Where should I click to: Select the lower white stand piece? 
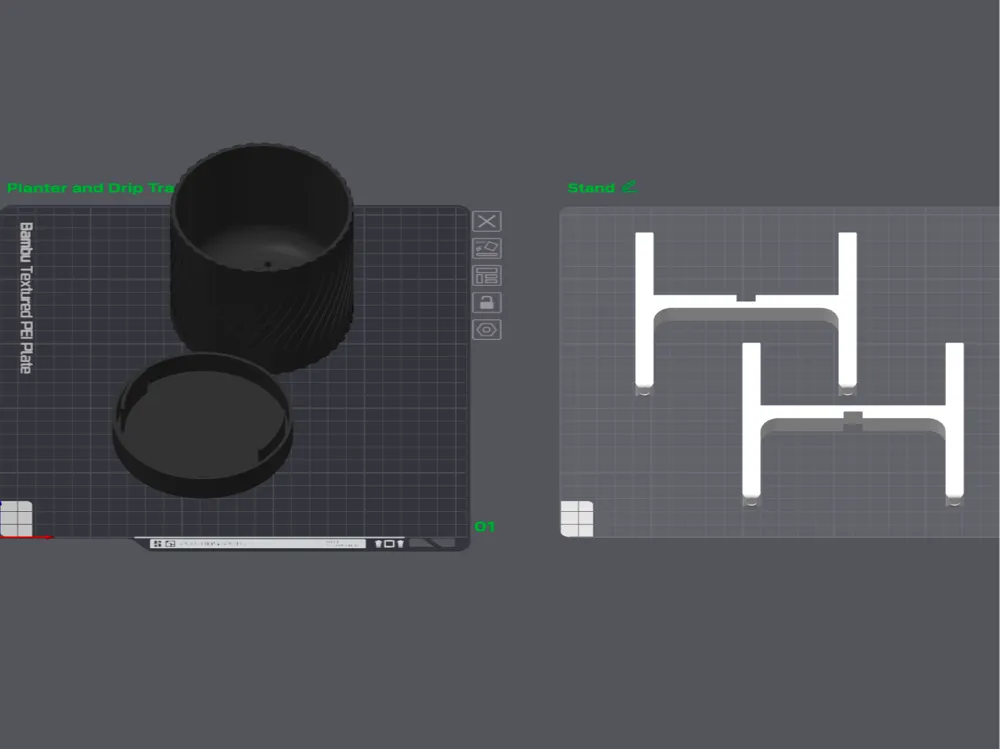point(853,424)
